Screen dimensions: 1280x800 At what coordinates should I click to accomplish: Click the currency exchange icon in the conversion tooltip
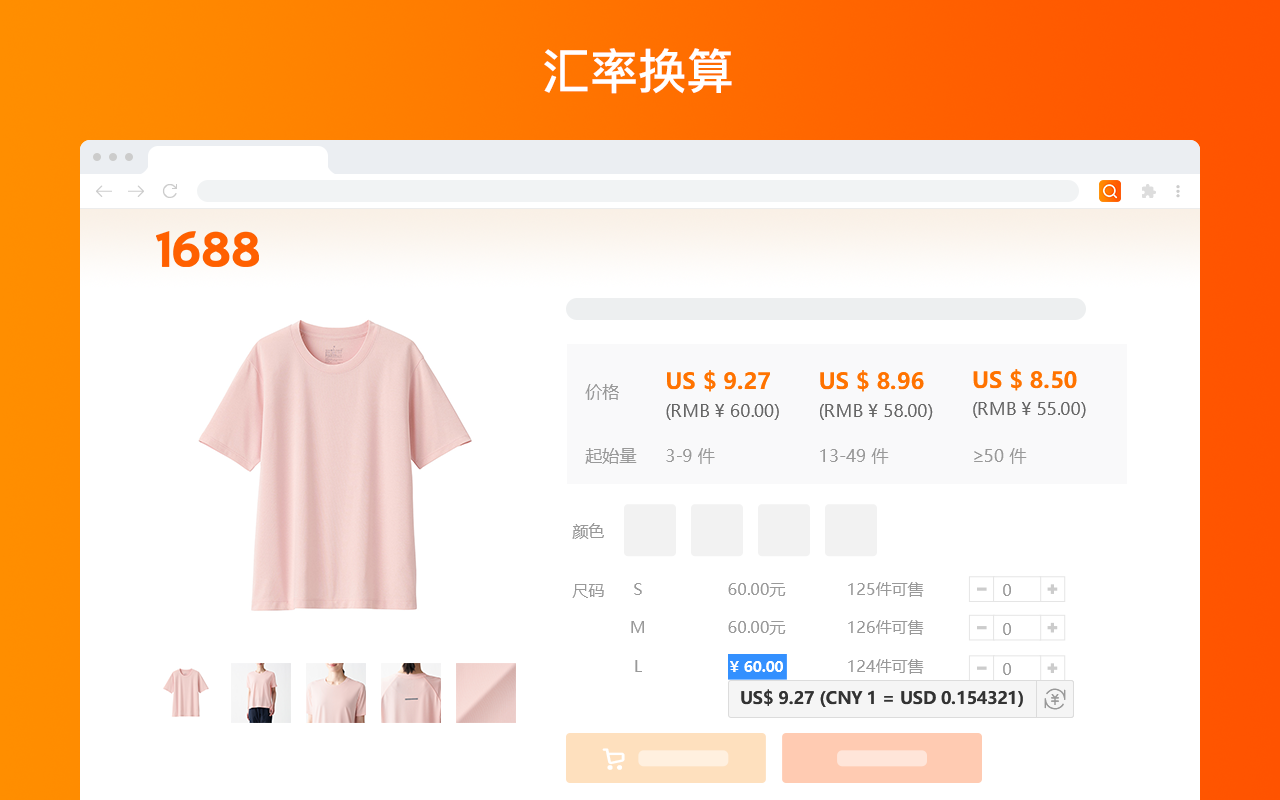click(x=1054, y=698)
